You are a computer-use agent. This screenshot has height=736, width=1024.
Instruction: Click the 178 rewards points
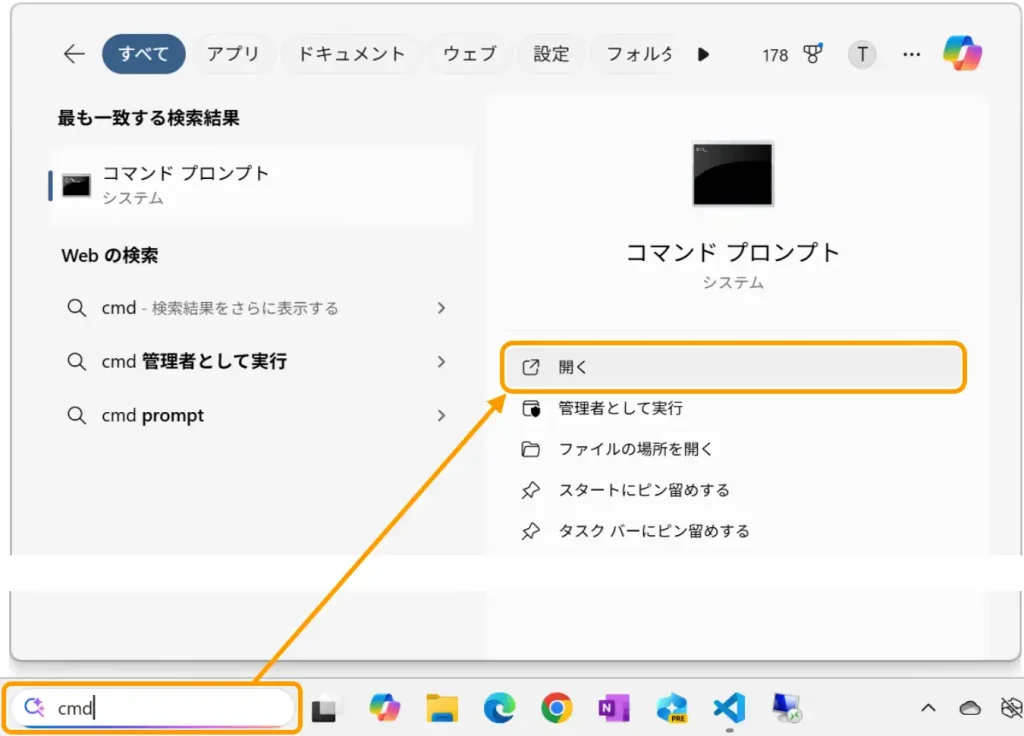coord(775,55)
